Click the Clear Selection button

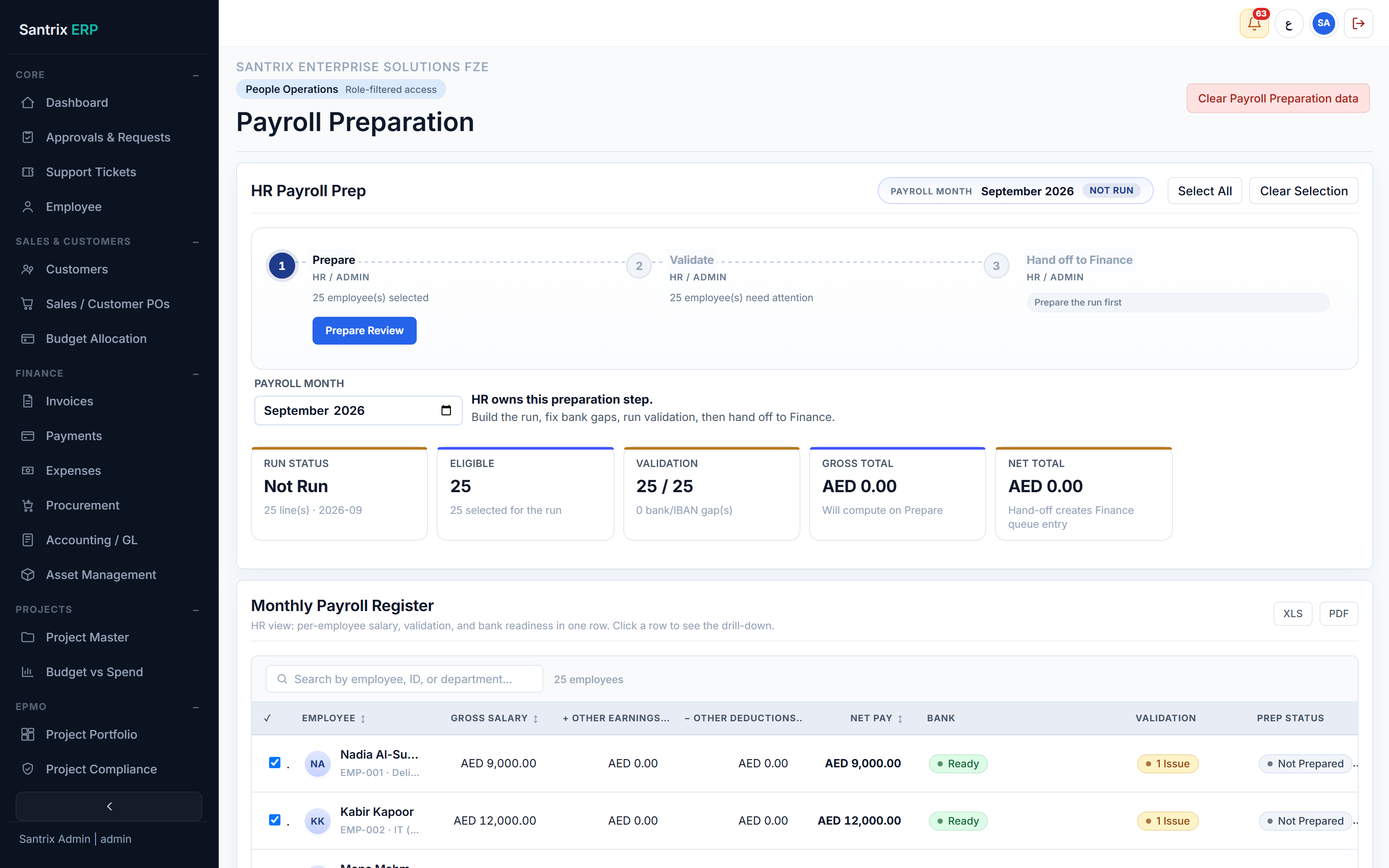[x=1303, y=191]
